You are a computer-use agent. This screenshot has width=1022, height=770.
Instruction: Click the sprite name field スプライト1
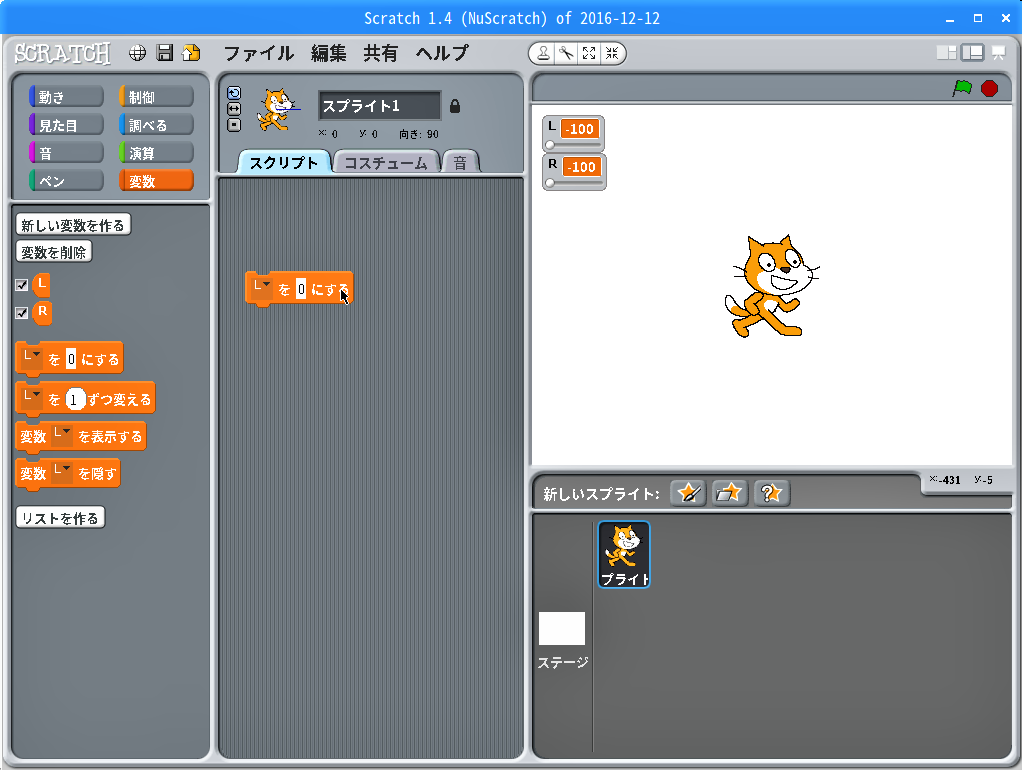point(379,106)
